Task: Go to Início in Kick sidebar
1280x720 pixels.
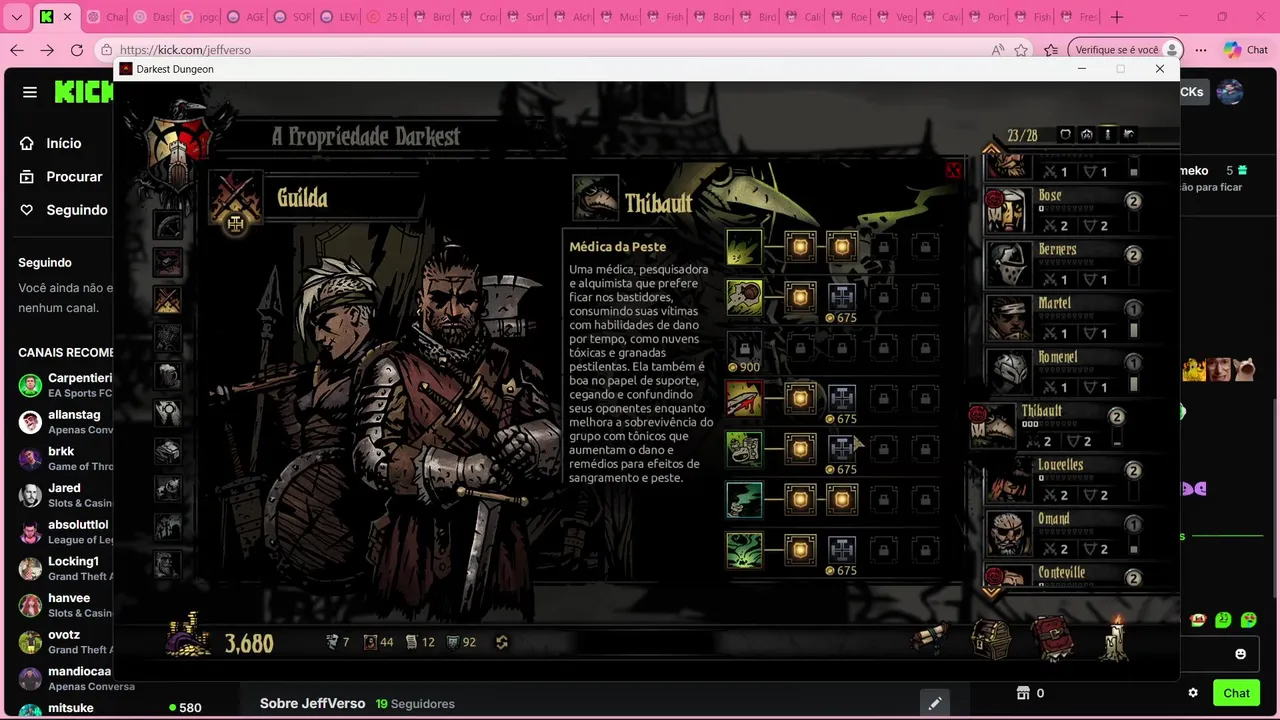Action: click(x=64, y=143)
